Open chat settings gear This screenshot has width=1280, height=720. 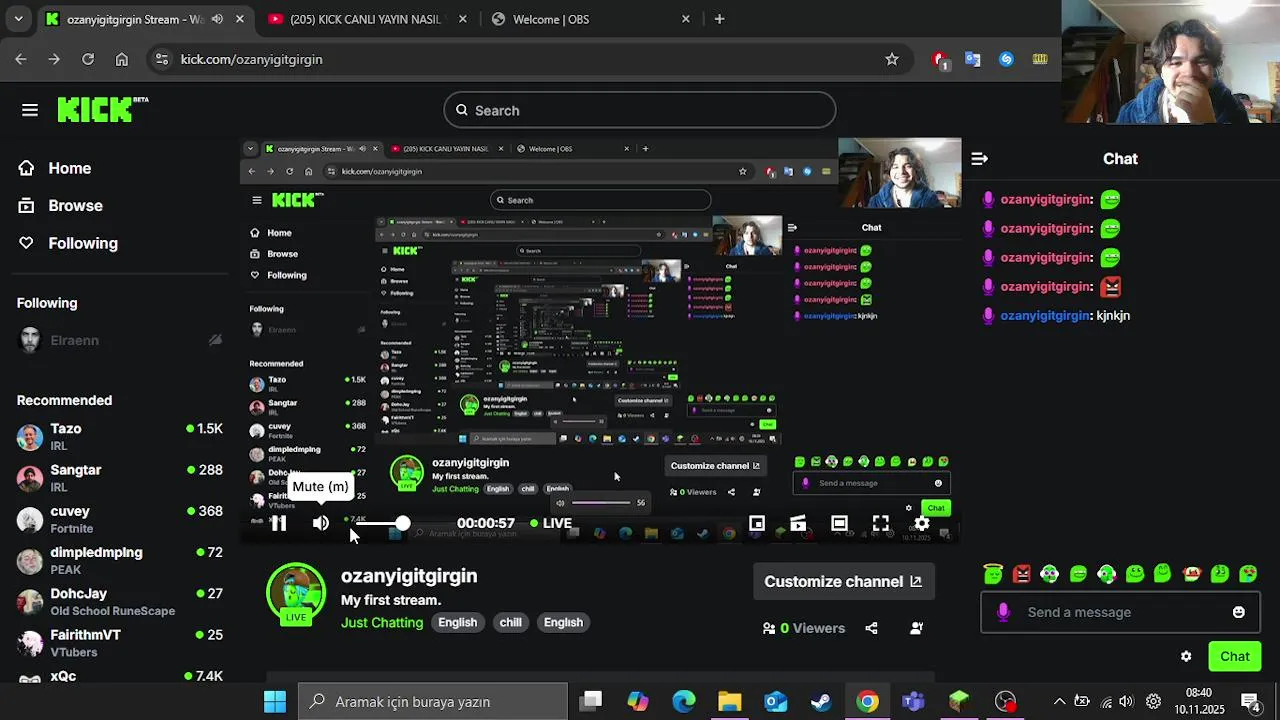click(x=1186, y=657)
